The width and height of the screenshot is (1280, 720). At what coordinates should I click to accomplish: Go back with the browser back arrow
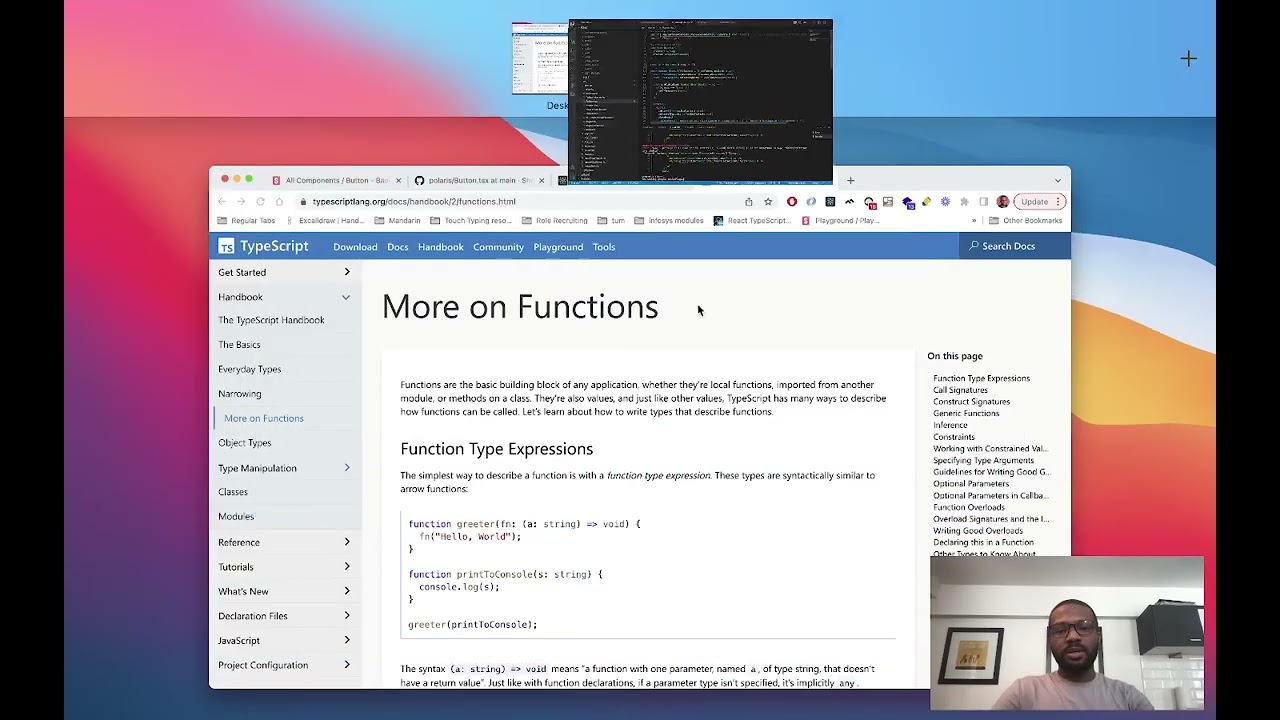tap(222, 202)
